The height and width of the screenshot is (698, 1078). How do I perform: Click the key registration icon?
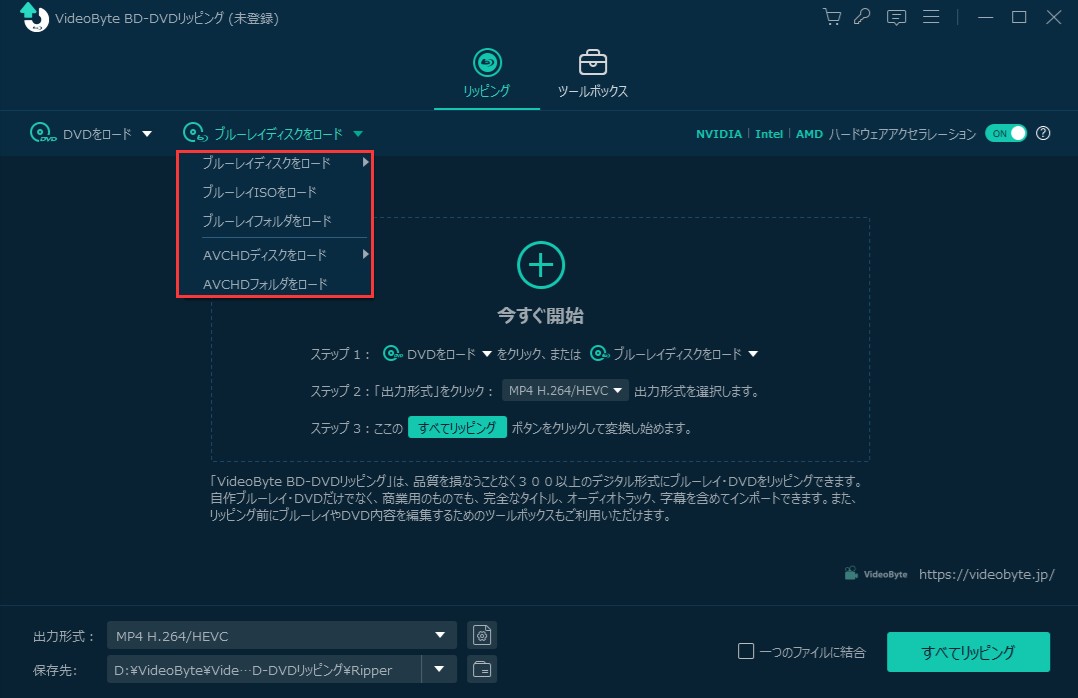(862, 17)
